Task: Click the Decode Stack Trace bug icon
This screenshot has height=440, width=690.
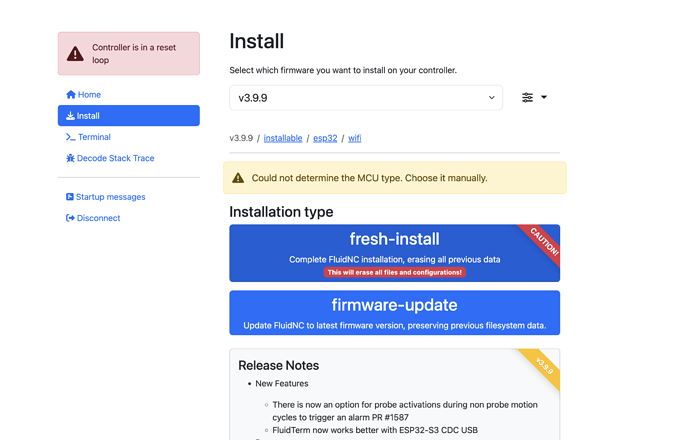Action: 71,158
